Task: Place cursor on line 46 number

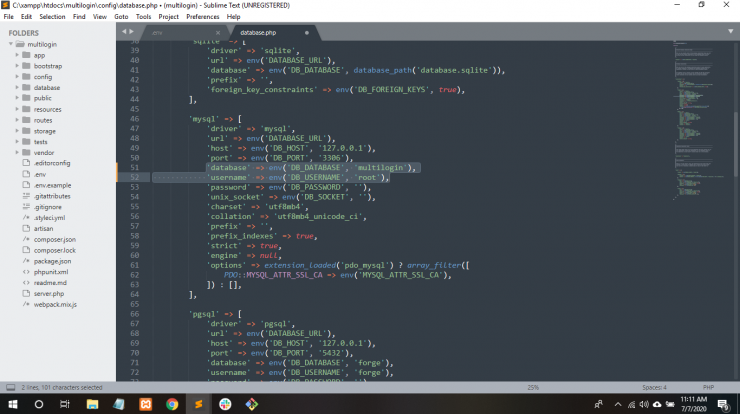Action: [x=135, y=119]
